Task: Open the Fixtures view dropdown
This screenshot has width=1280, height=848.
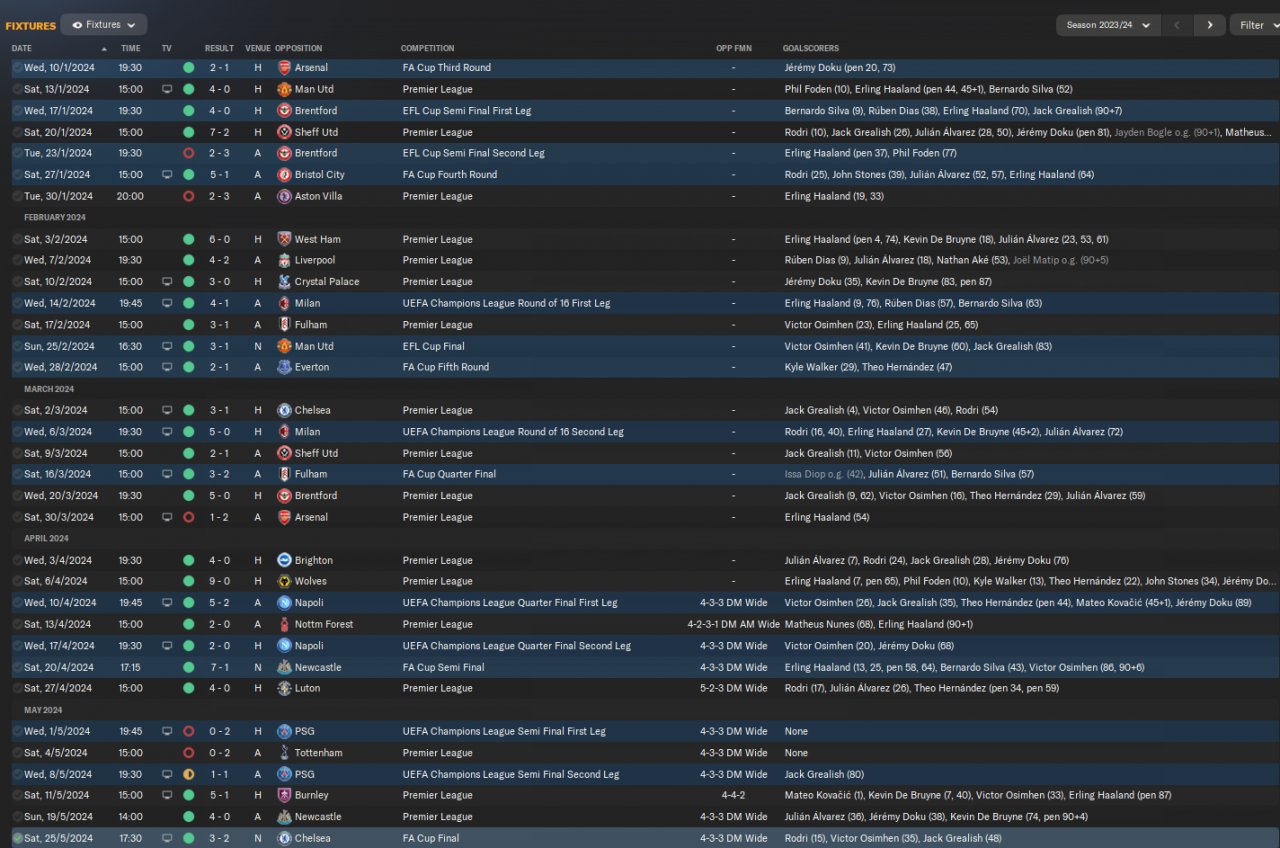Action: (x=104, y=25)
